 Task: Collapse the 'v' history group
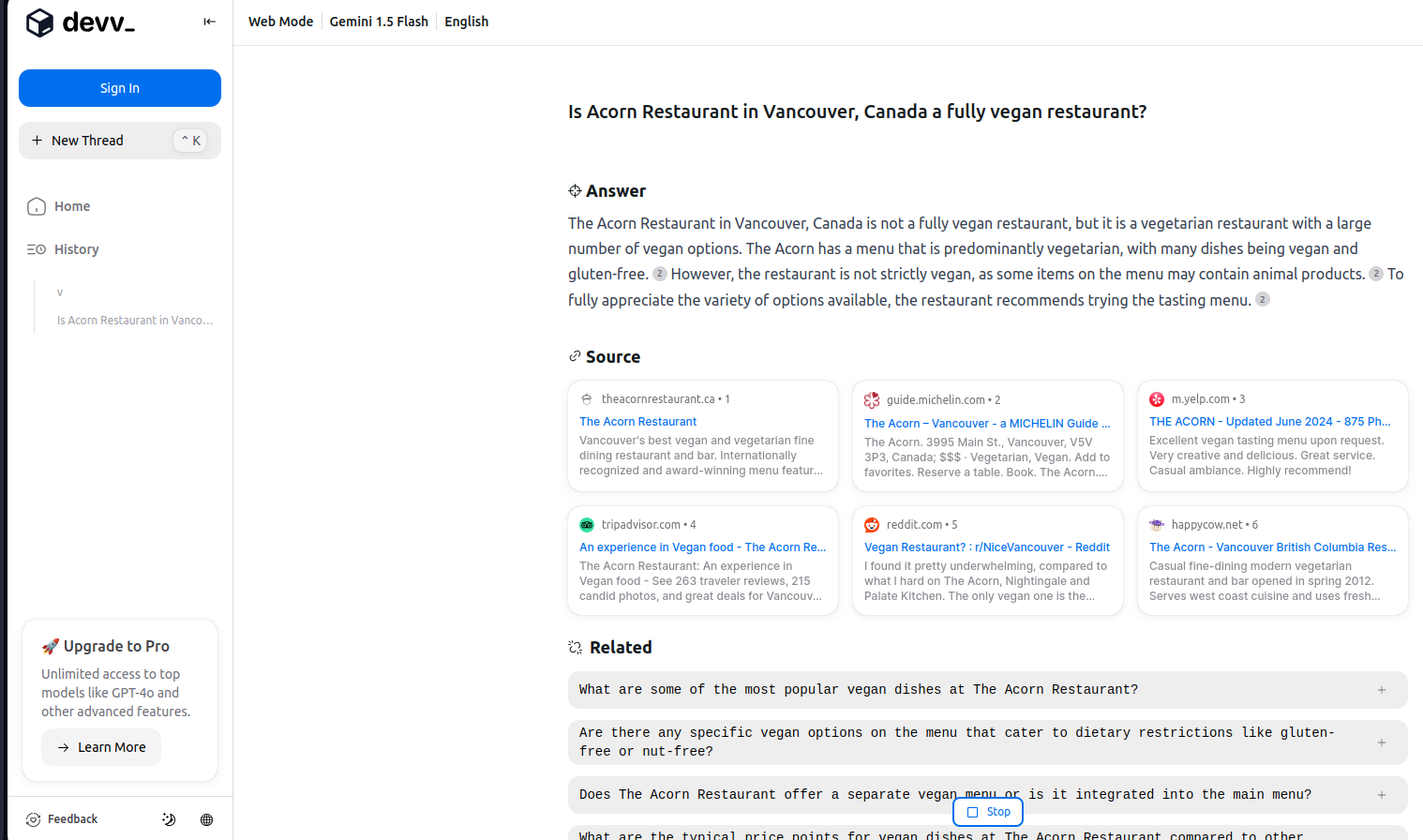click(60, 292)
